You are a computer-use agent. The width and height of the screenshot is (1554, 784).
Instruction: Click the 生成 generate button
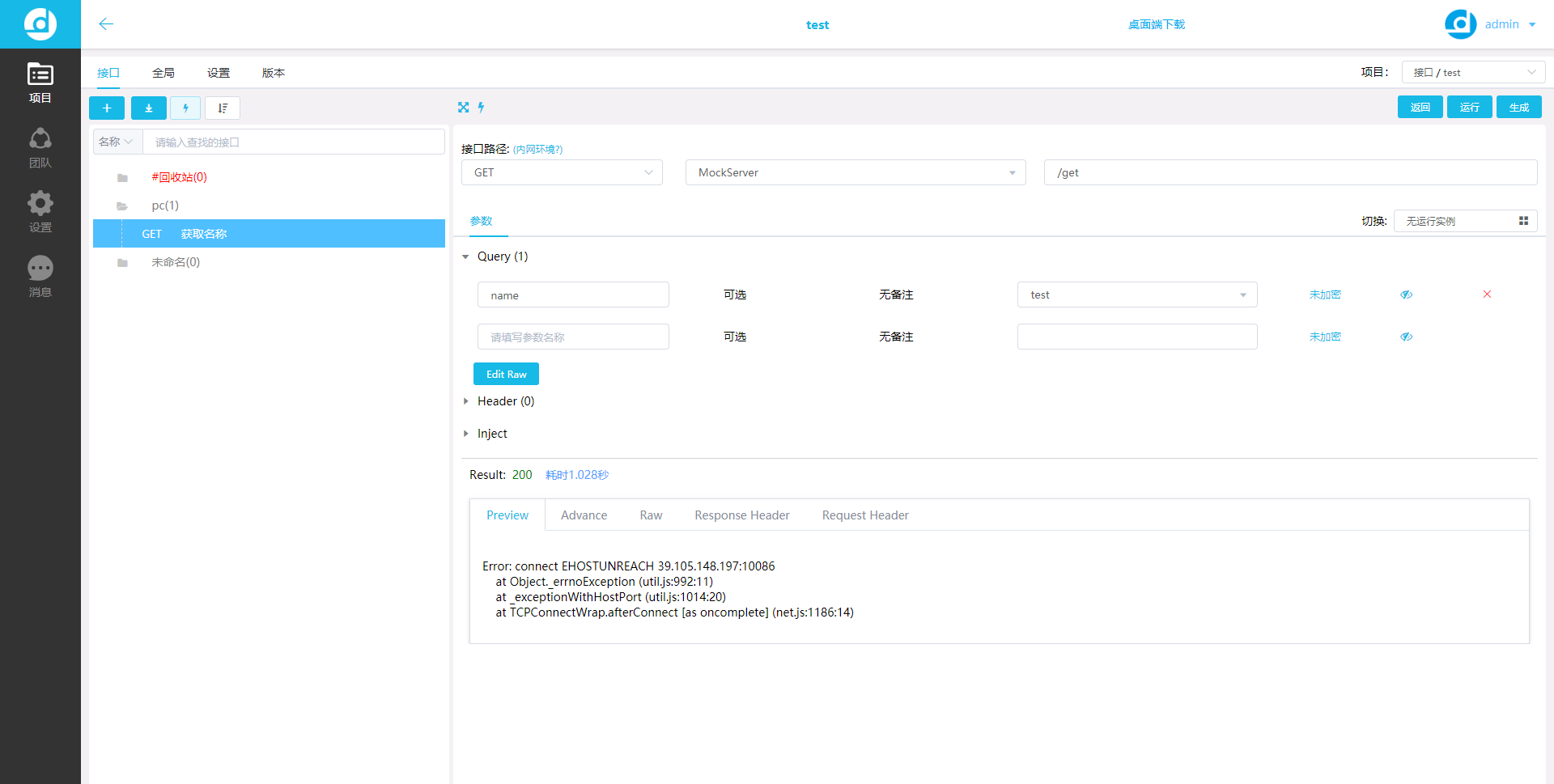click(x=1519, y=107)
